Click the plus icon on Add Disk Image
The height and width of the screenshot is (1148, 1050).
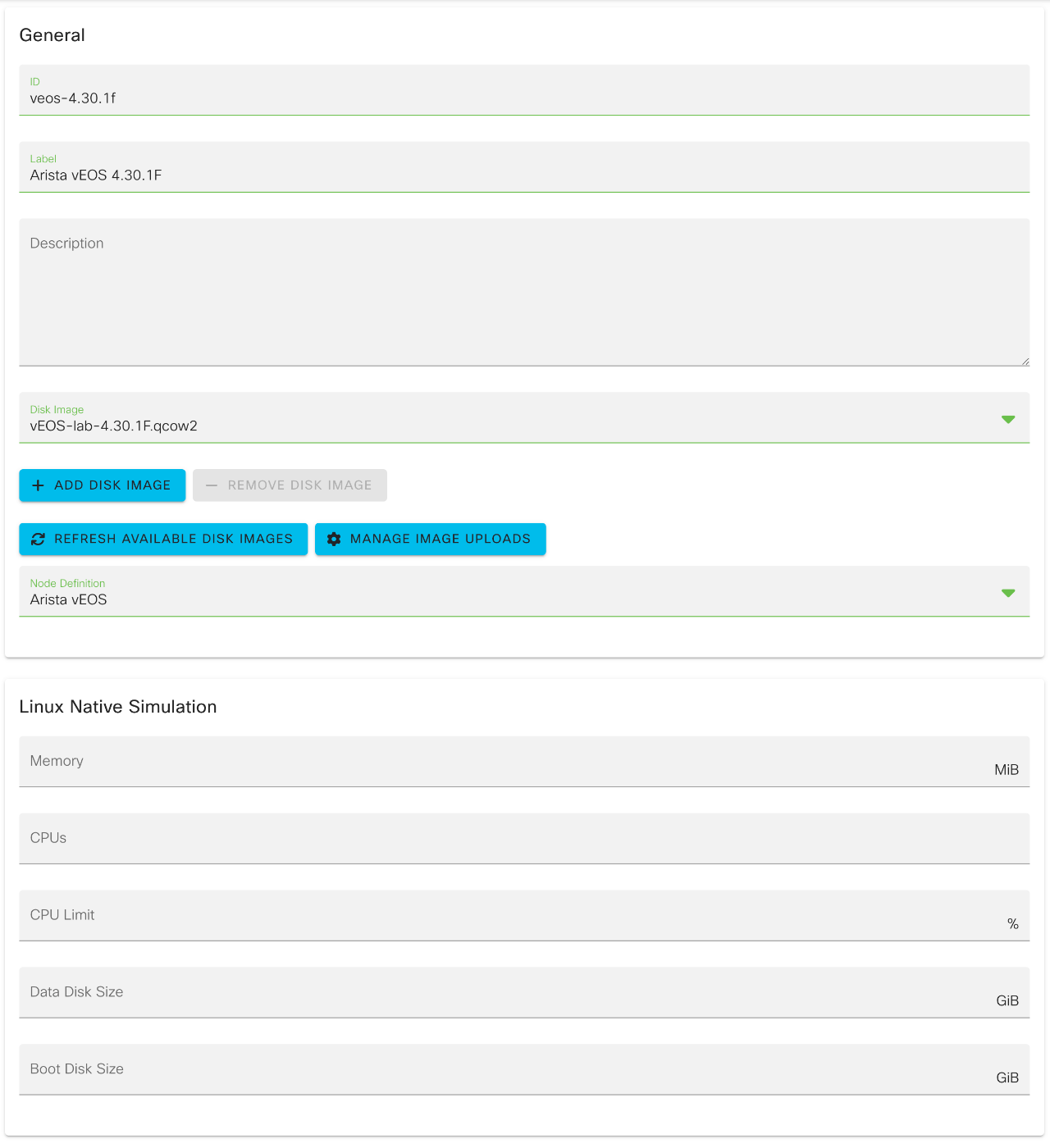[x=38, y=485]
